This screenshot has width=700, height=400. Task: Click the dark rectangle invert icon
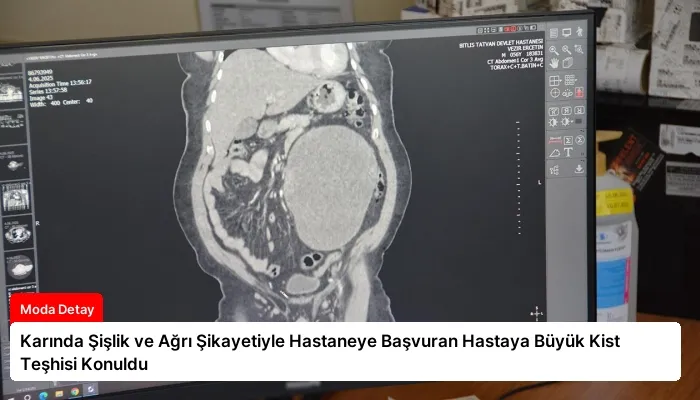click(579, 121)
